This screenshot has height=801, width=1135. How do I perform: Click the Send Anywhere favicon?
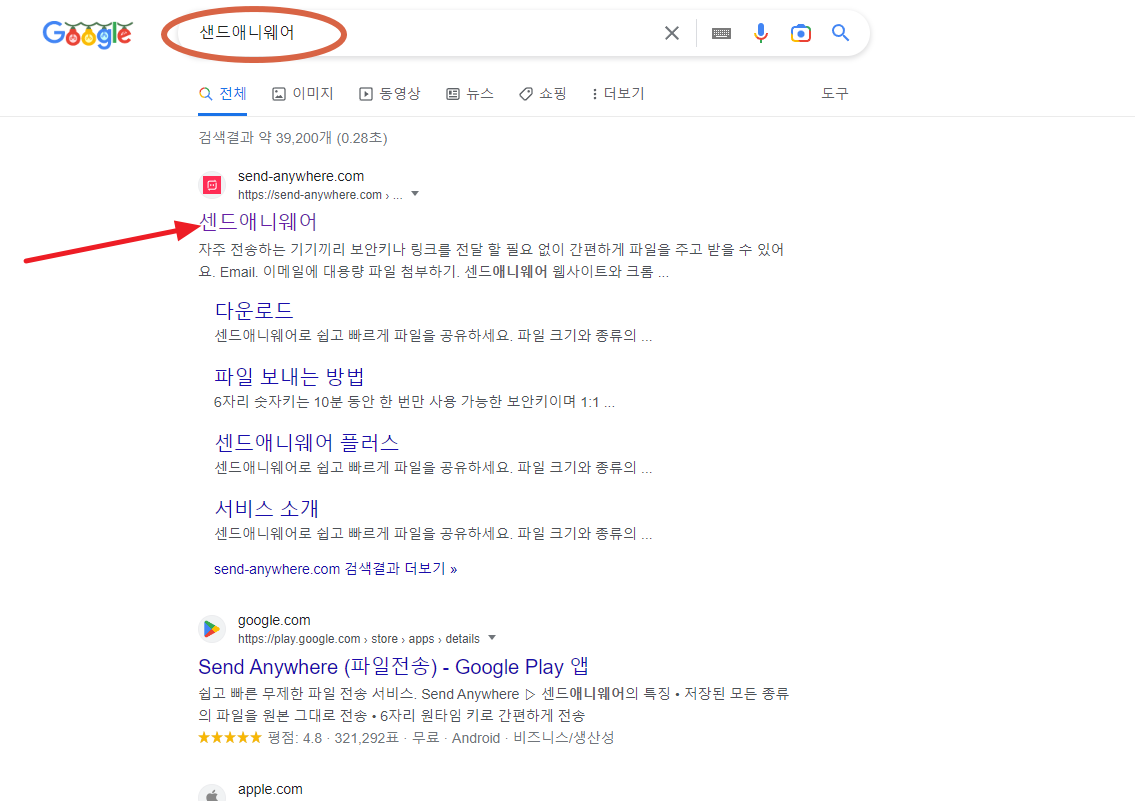pyautogui.click(x=211, y=184)
